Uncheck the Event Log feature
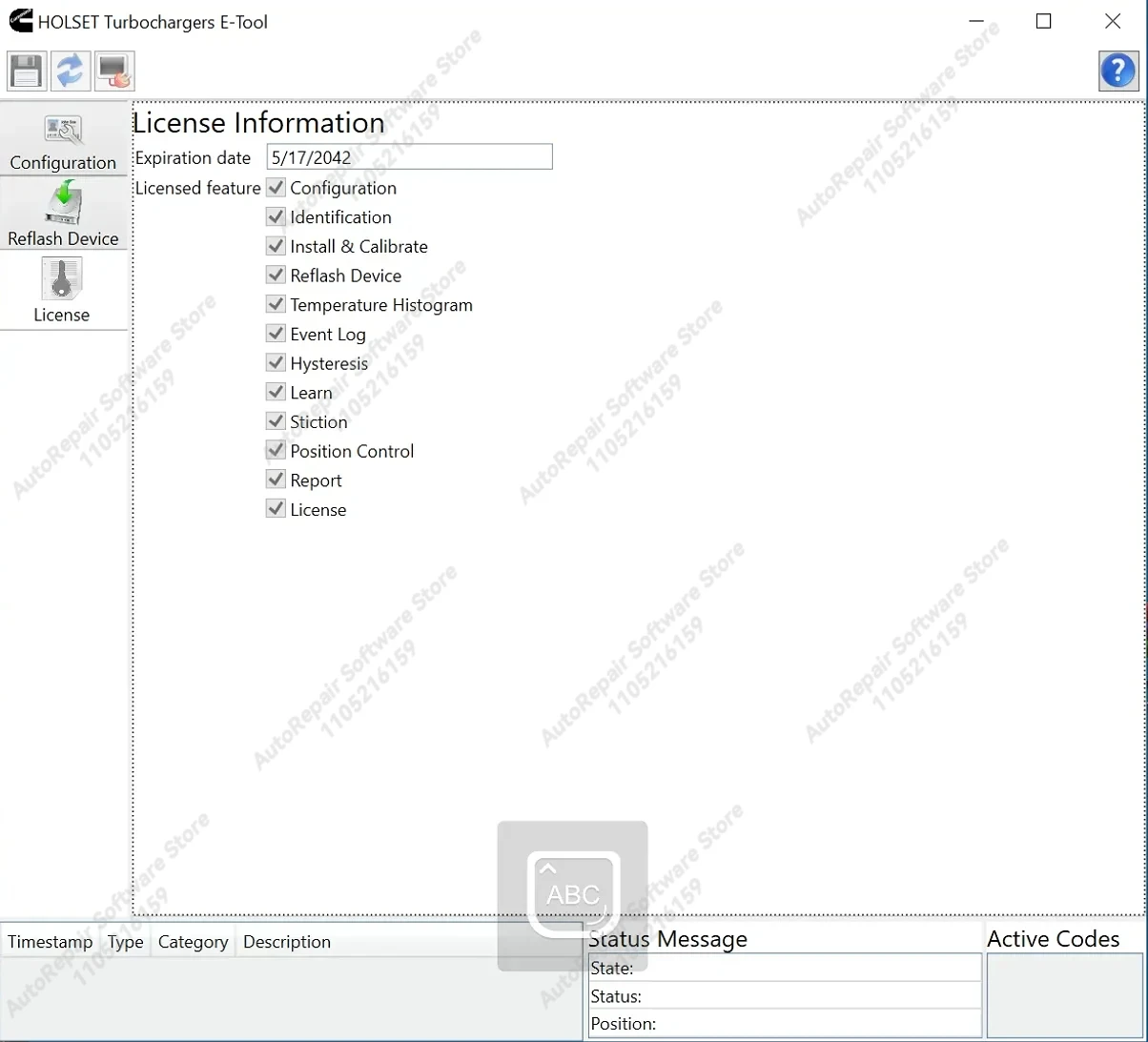The height and width of the screenshot is (1042, 1148). (x=276, y=333)
